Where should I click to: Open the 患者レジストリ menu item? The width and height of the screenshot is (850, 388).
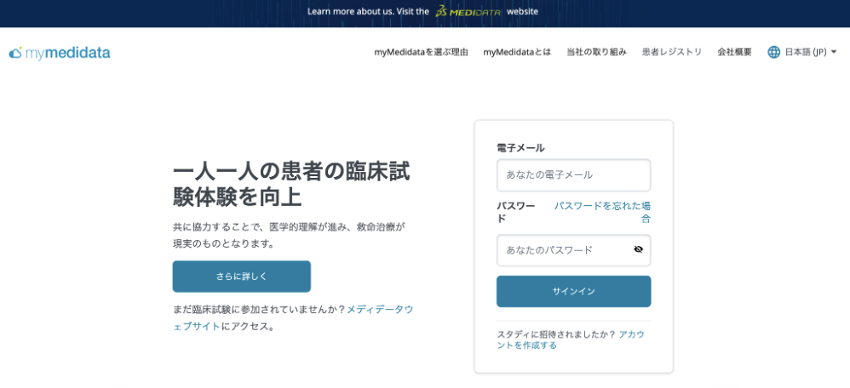(x=672, y=52)
